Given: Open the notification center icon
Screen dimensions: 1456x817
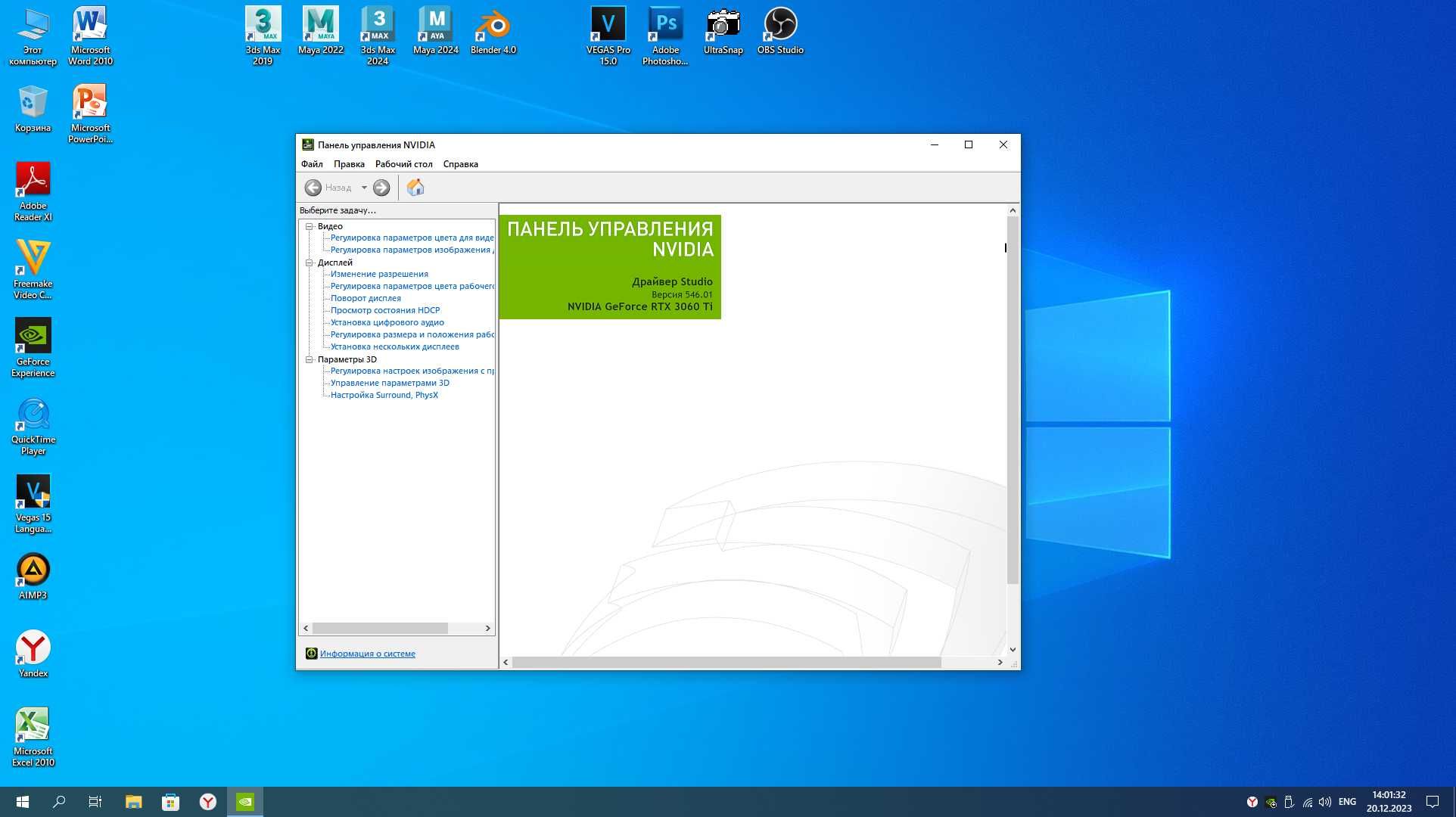Looking at the screenshot, I should 1432,802.
